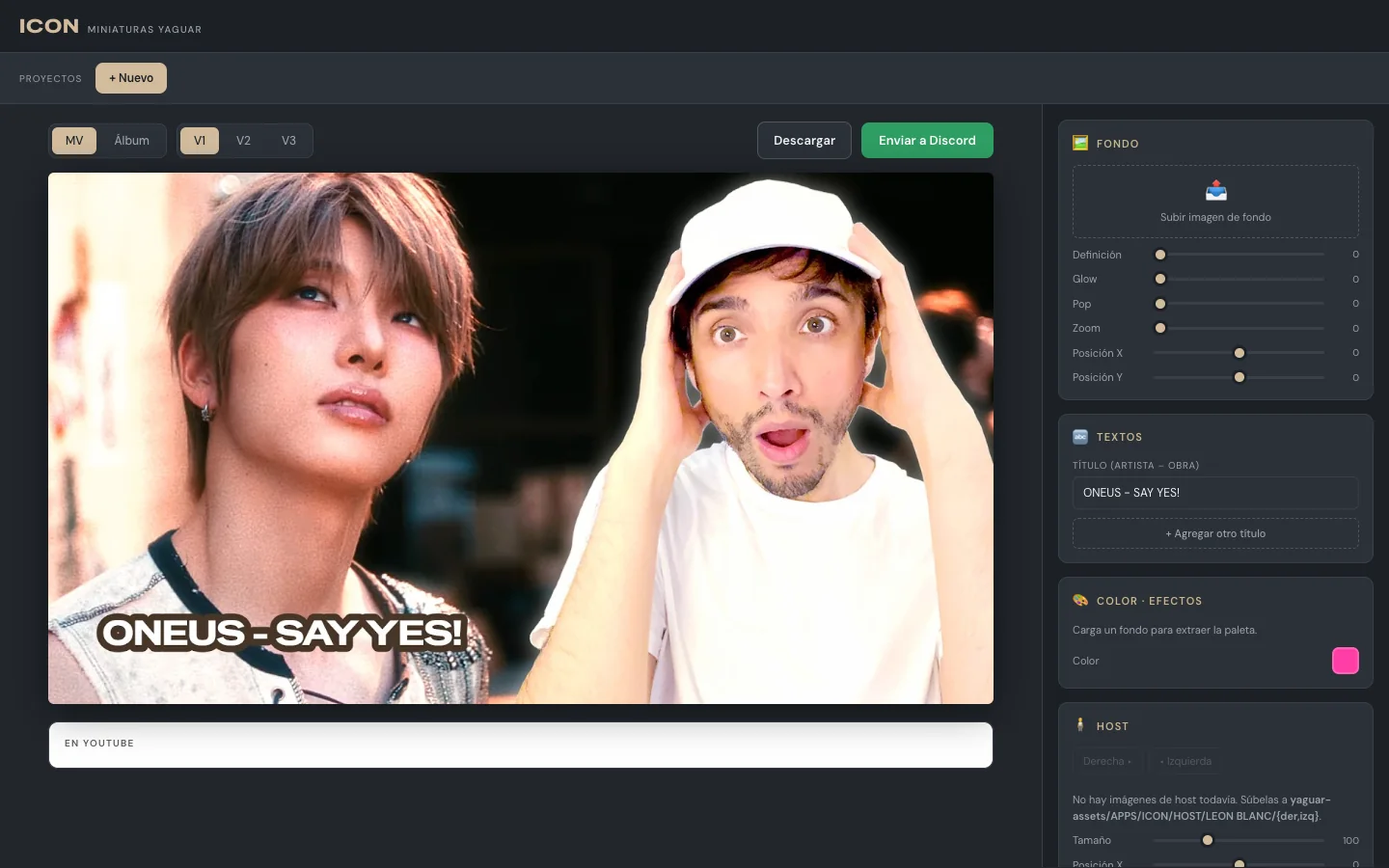Click the title field containing ONEUS - SAY YES!
The width and height of the screenshot is (1389, 868).
1215,493
